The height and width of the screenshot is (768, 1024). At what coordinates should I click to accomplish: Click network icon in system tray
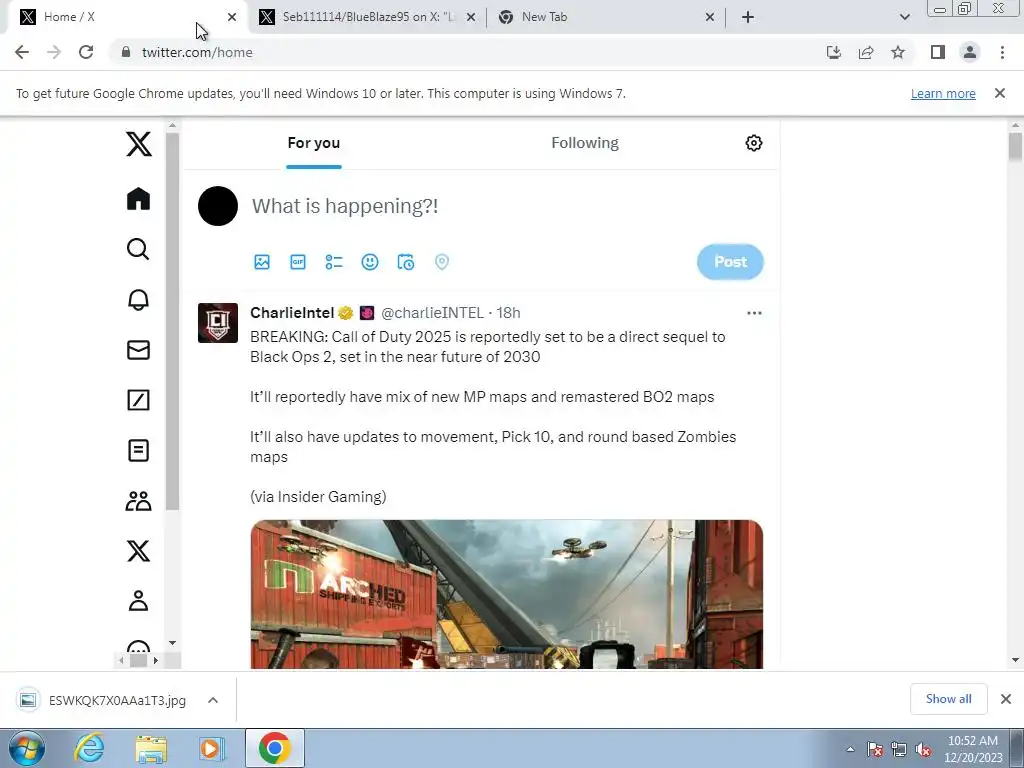pyautogui.click(x=899, y=750)
